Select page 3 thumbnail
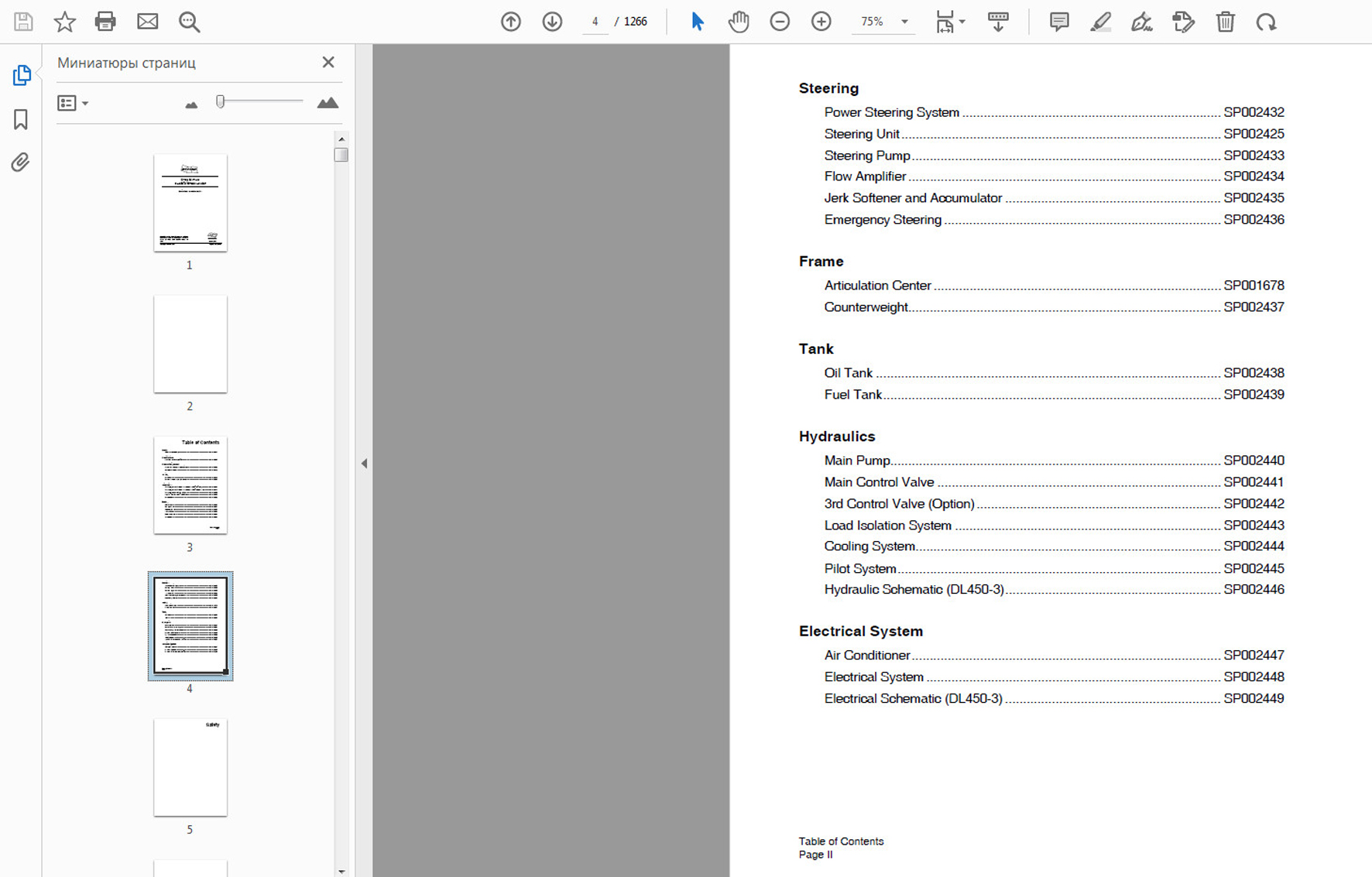1372x877 pixels. point(190,485)
